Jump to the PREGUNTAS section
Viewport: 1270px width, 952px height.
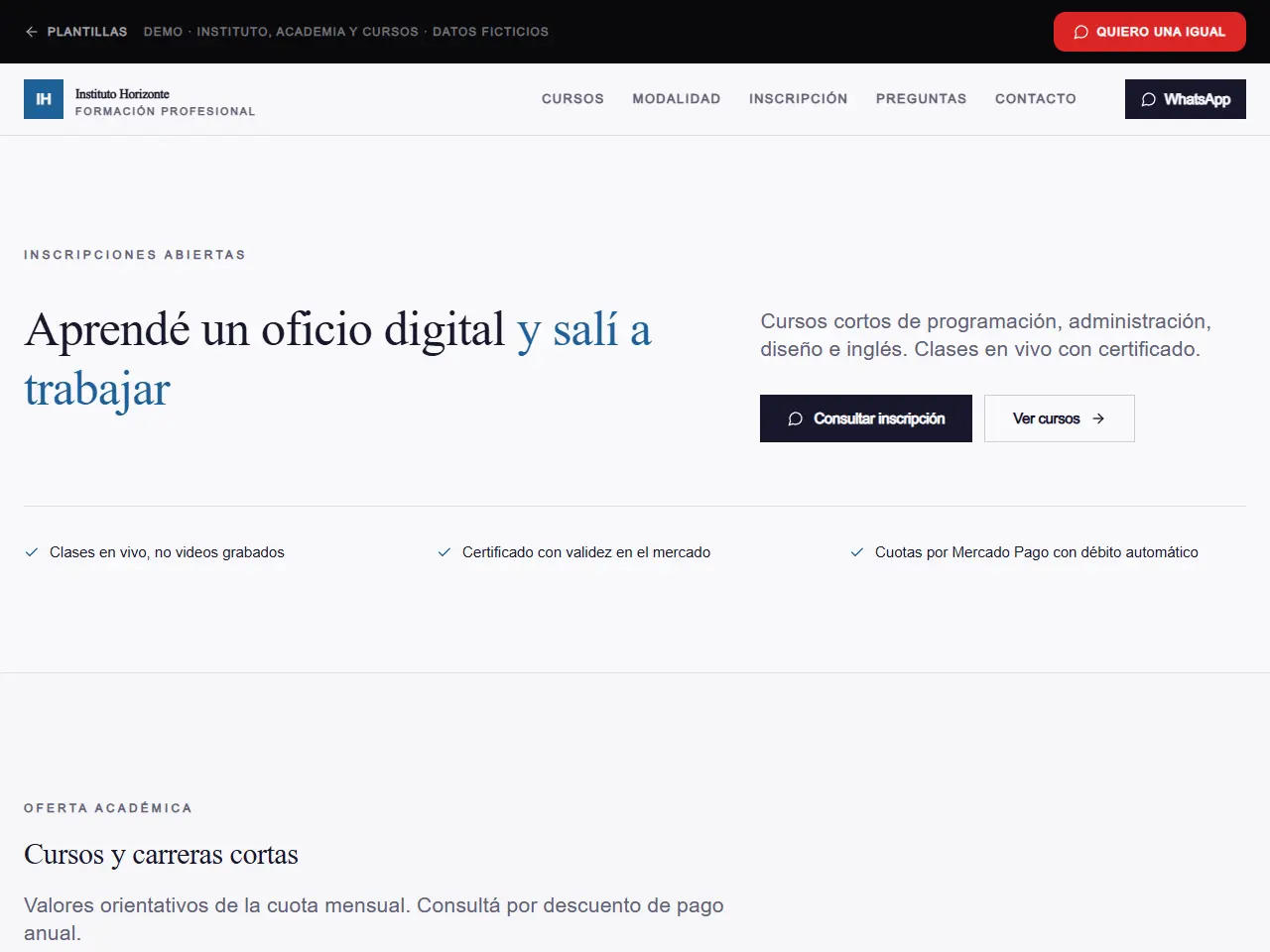pyautogui.click(x=921, y=99)
